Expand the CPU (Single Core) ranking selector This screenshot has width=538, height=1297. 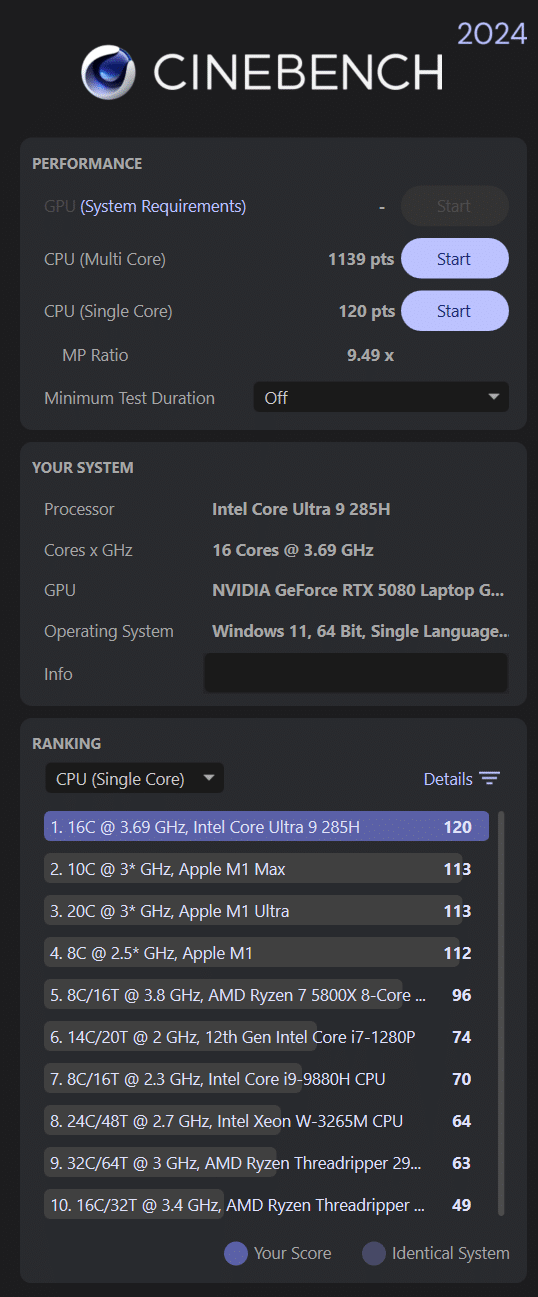pos(134,779)
